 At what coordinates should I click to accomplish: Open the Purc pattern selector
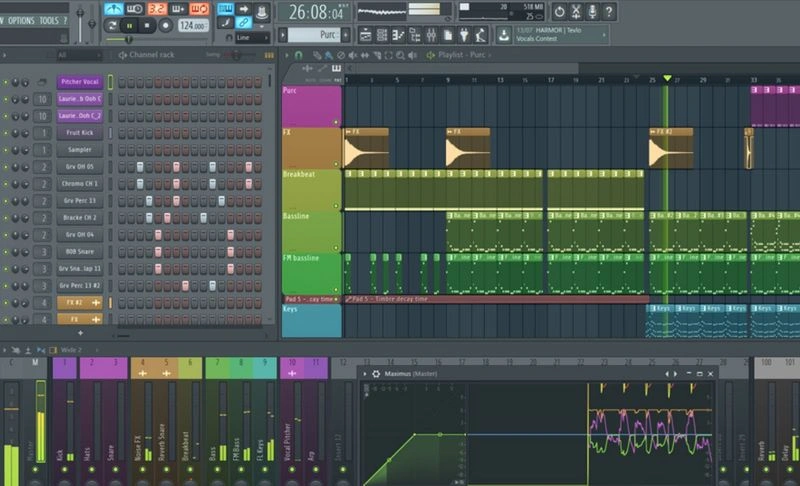(x=313, y=35)
